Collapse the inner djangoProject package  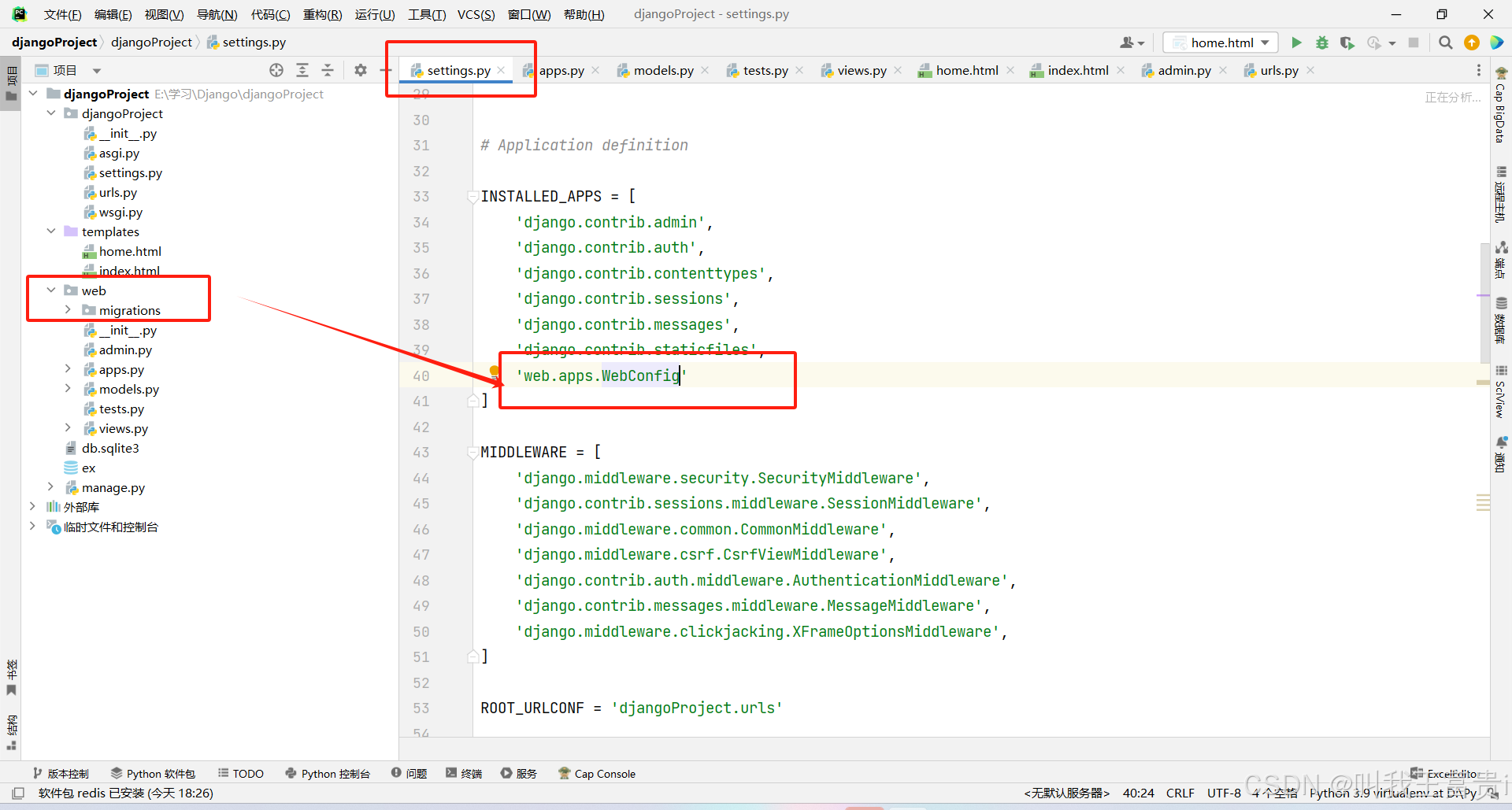tap(51, 113)
